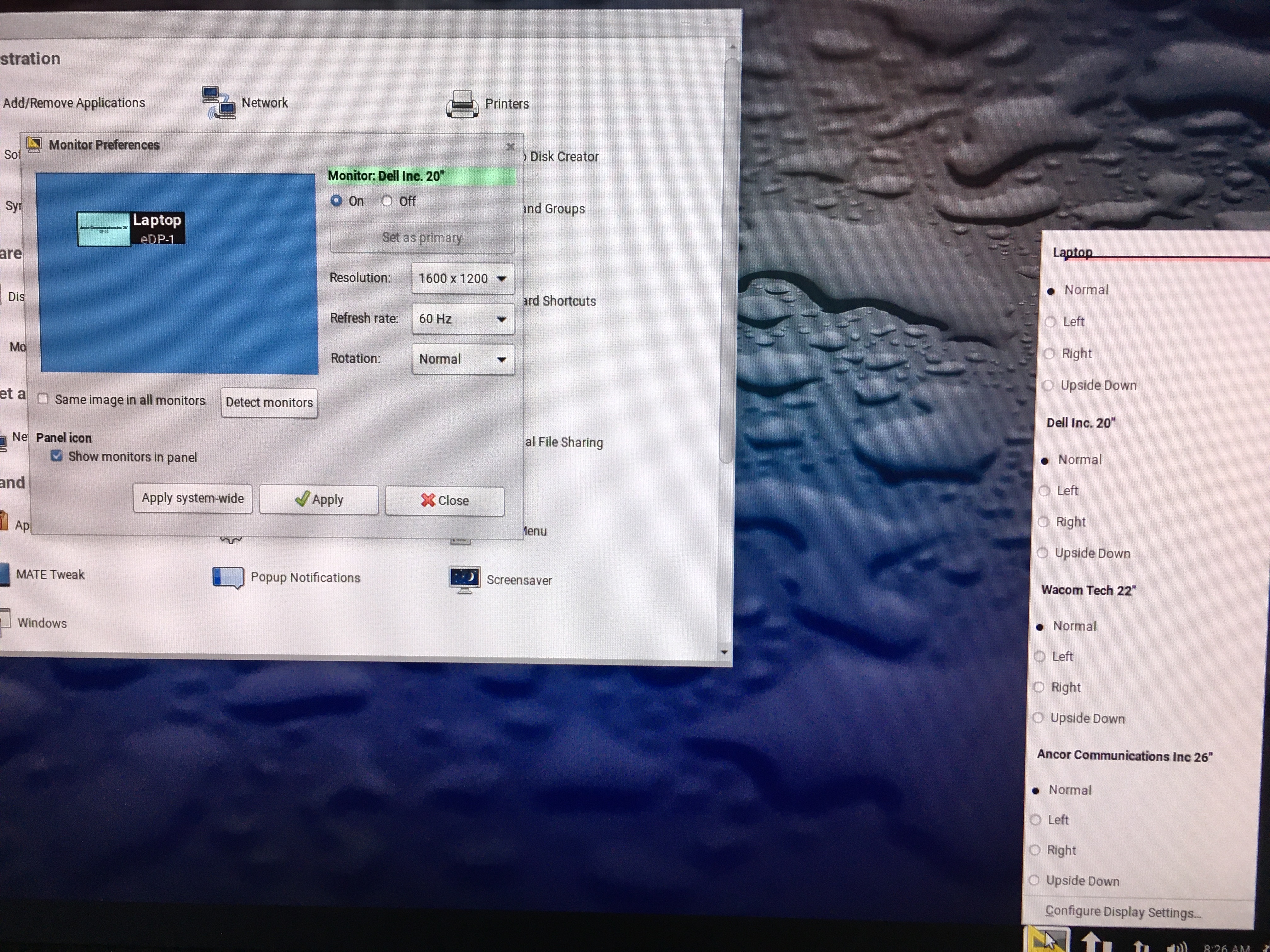The width and height of the screenshot is (1270, 952).
Task: Click Apply system-wide button
Action: click(x=192, y=498)
